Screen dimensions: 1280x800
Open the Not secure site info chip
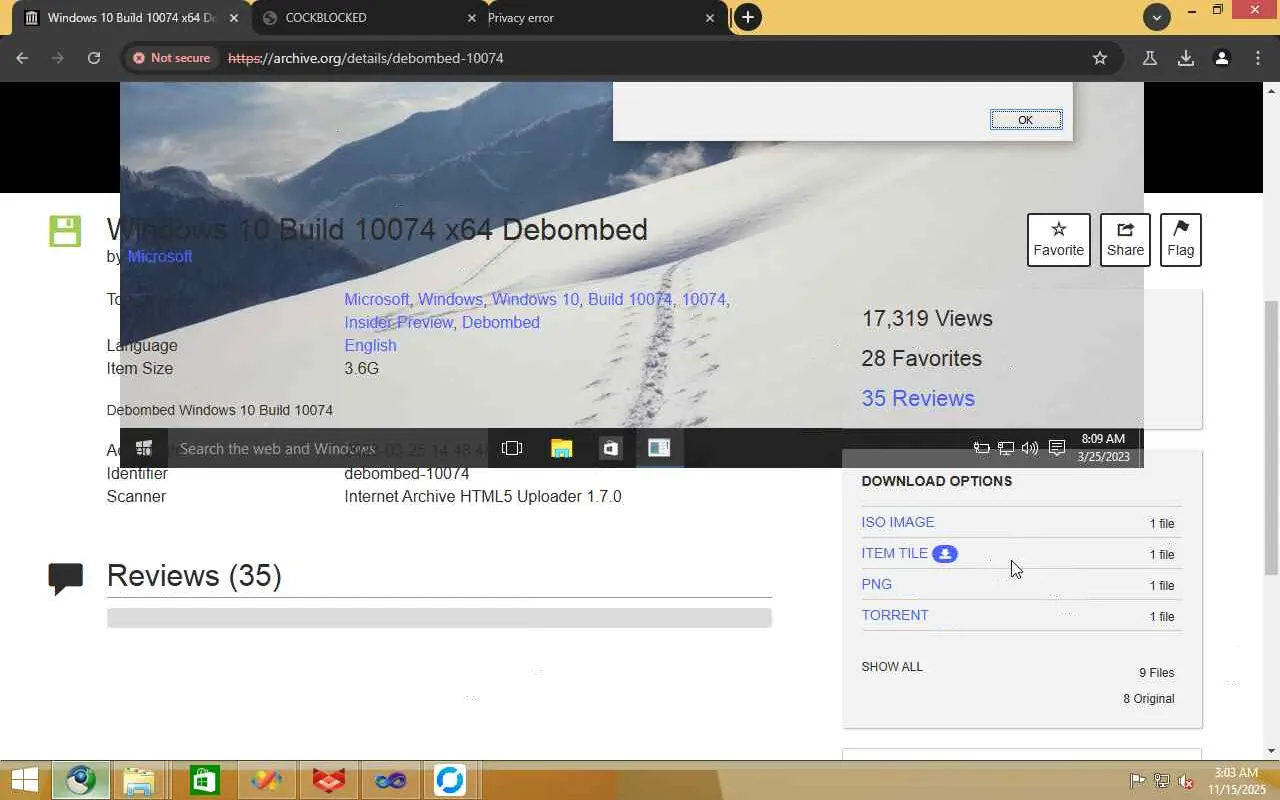tap(171, 58)
